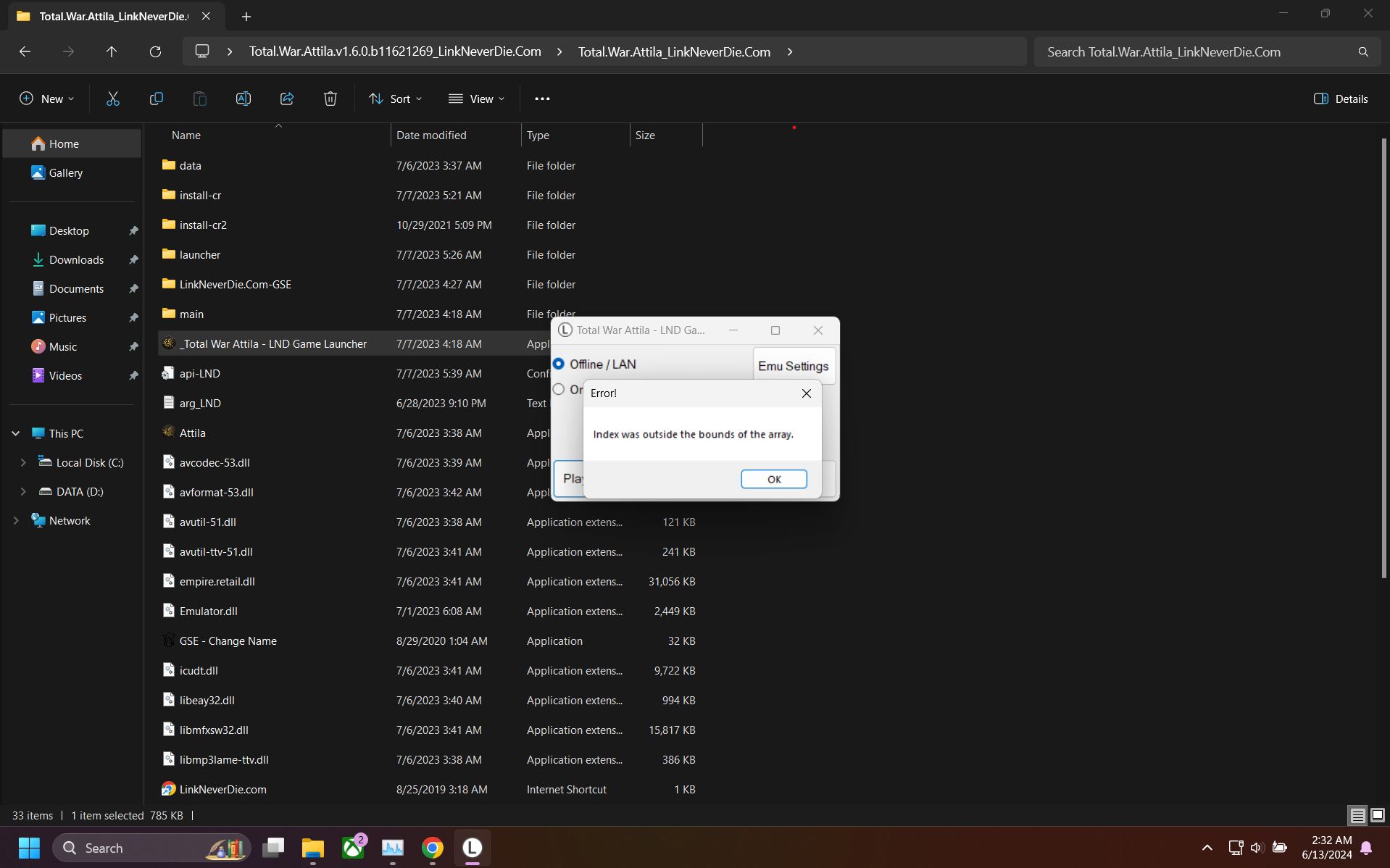Screen dimensions: 1390x868
Task: Show hidden system tray icons
Action: coord(1207,848)
